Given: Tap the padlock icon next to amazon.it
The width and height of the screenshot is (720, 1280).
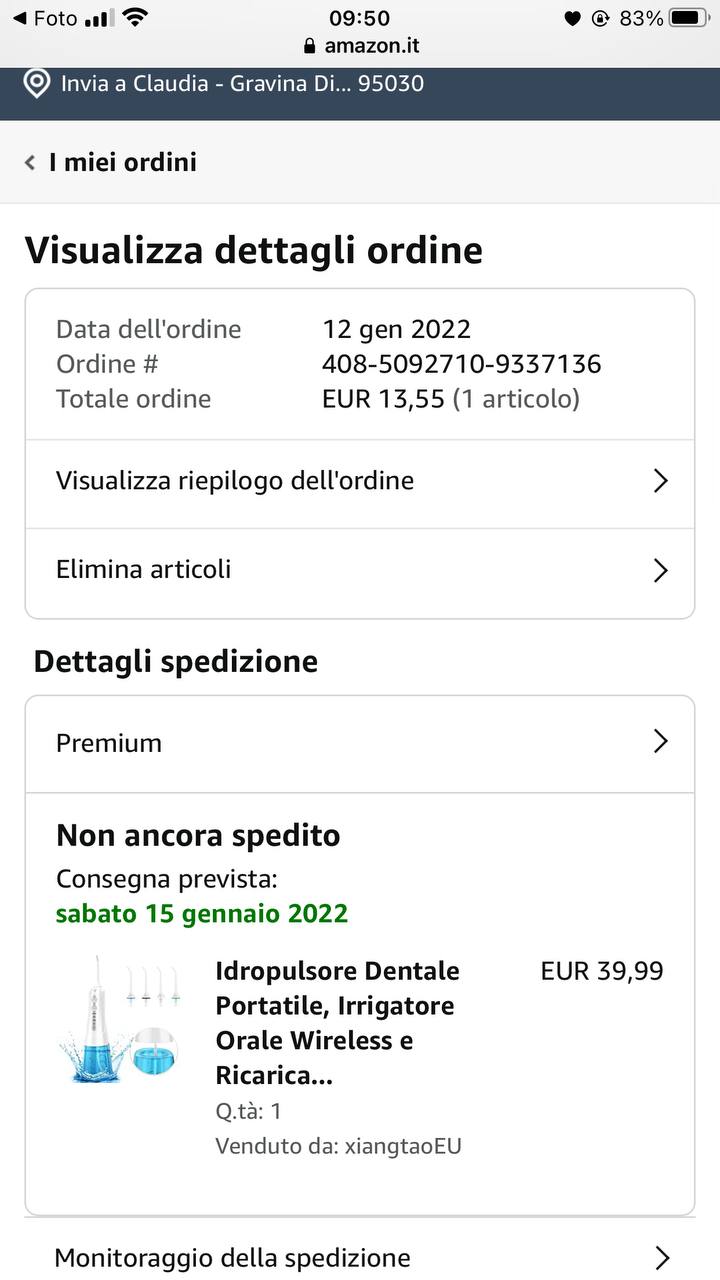Looking at the screenshot, I should click(308, 46).
